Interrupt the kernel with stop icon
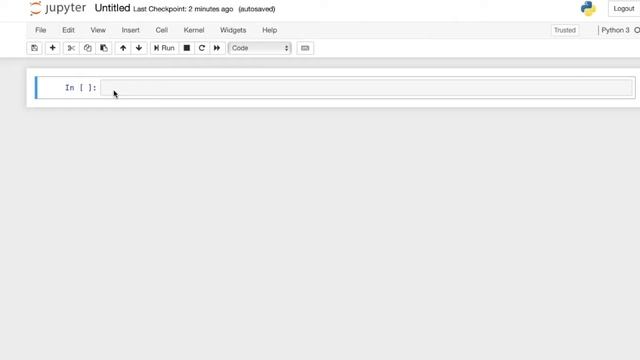The width and height of the screenshot is (640, 360). click(187, 48)
